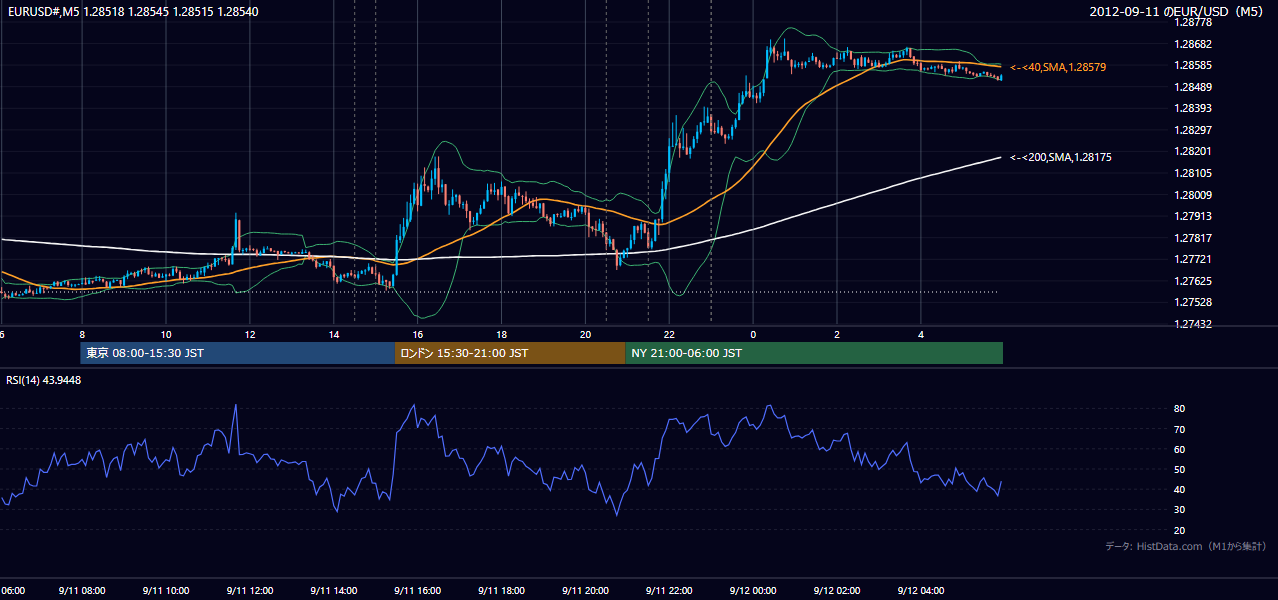Click hour mark 14 under the price chart
The image size is (1278, 600).
(334, 334)
